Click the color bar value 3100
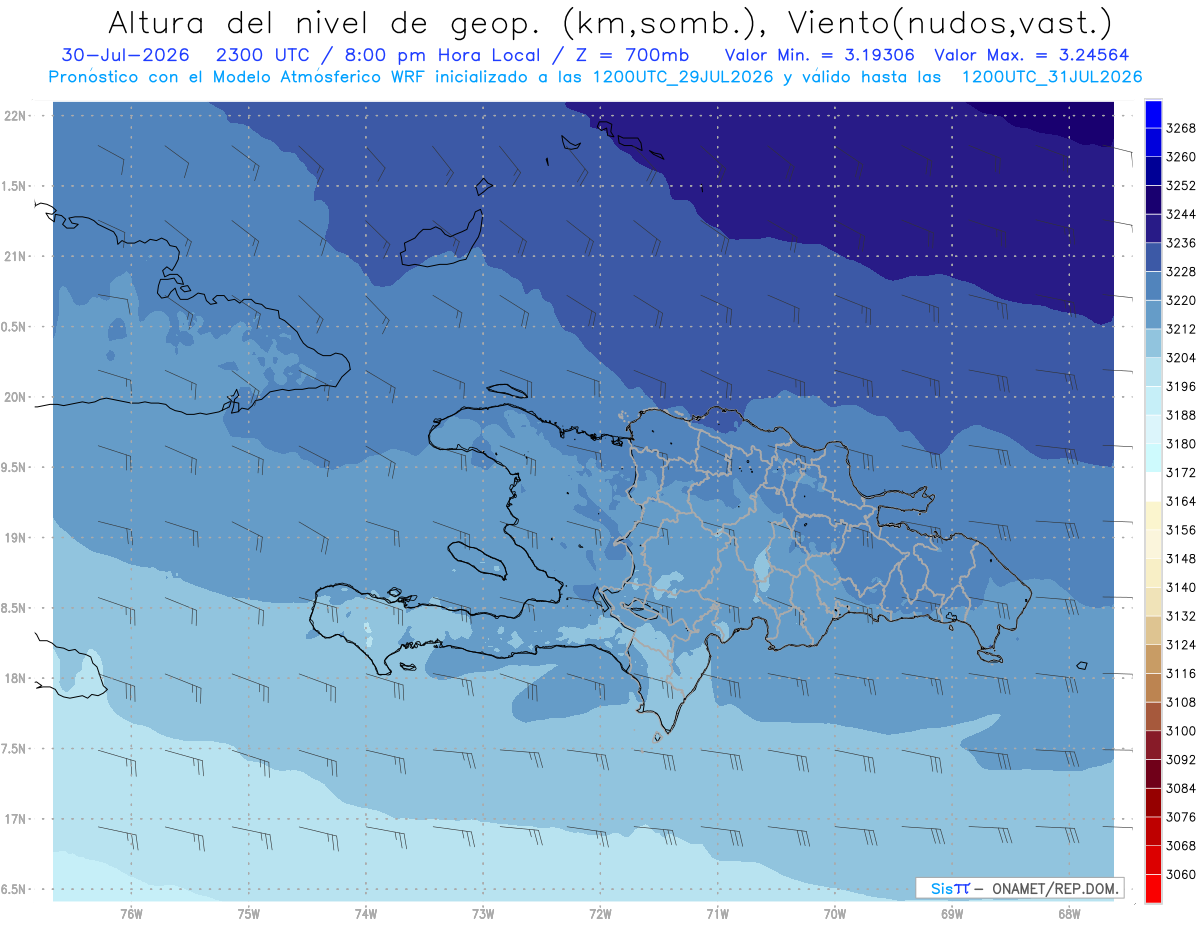Viewport: 1200px width, 927px height. pyautogui.click(x=1181, y=731)
